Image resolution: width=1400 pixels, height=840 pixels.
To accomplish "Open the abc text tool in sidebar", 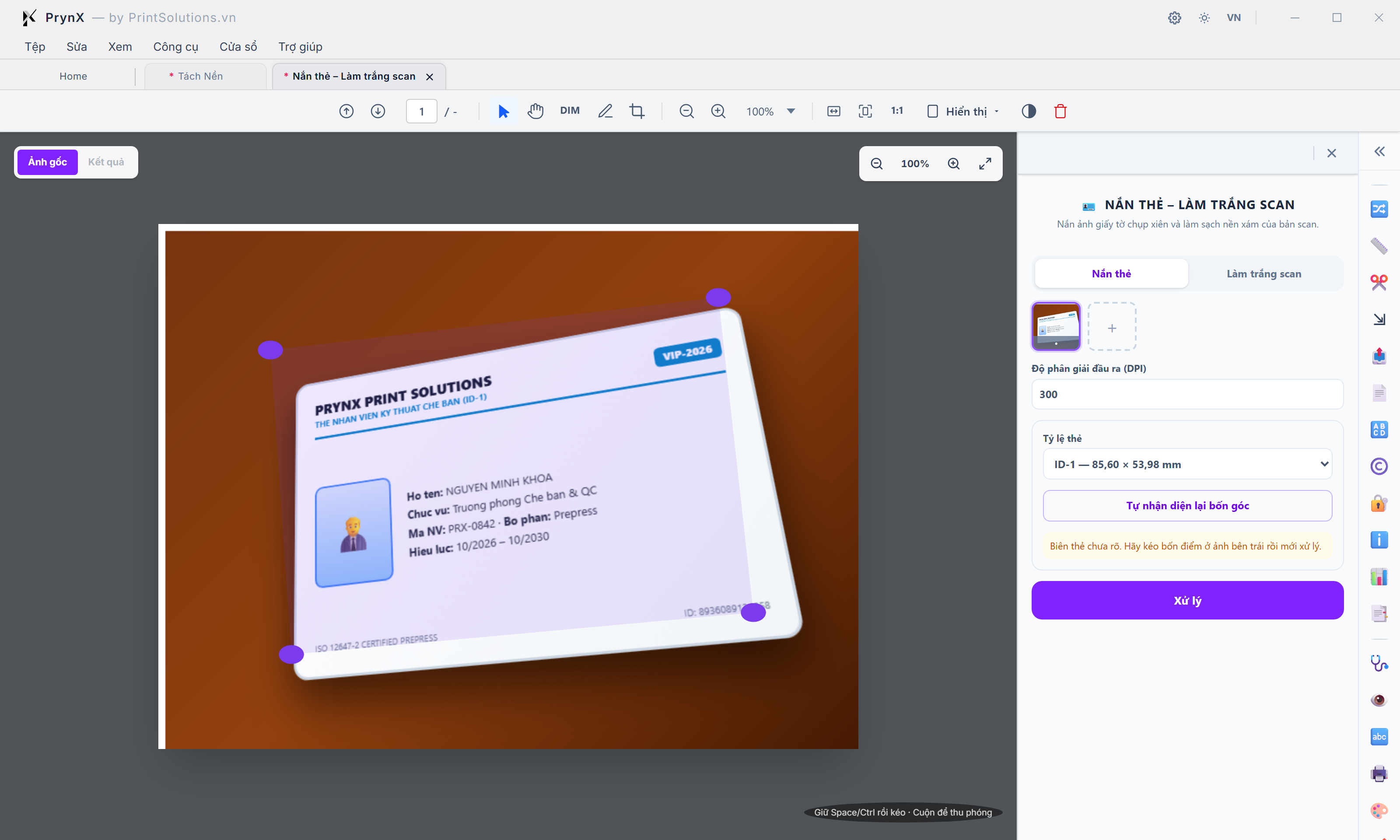I will click(x=1379, y=737).
